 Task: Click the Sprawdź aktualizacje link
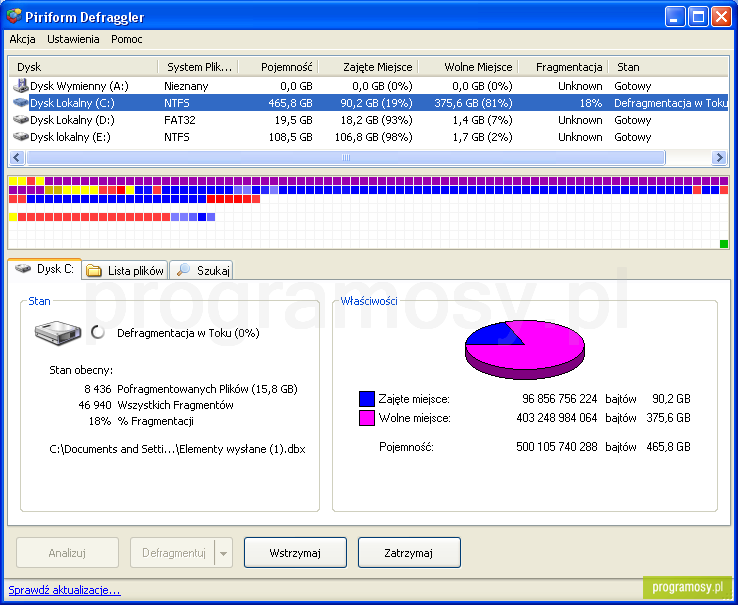pos(64,590)
